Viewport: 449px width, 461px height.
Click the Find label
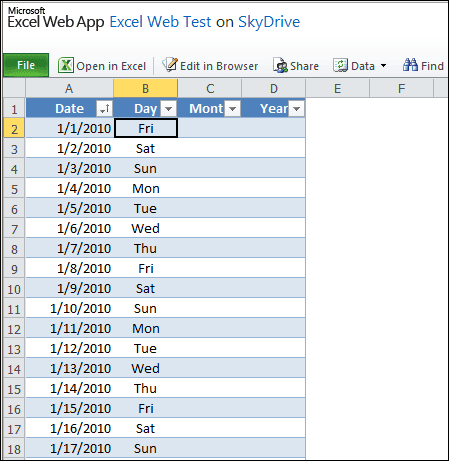(432, 66)
